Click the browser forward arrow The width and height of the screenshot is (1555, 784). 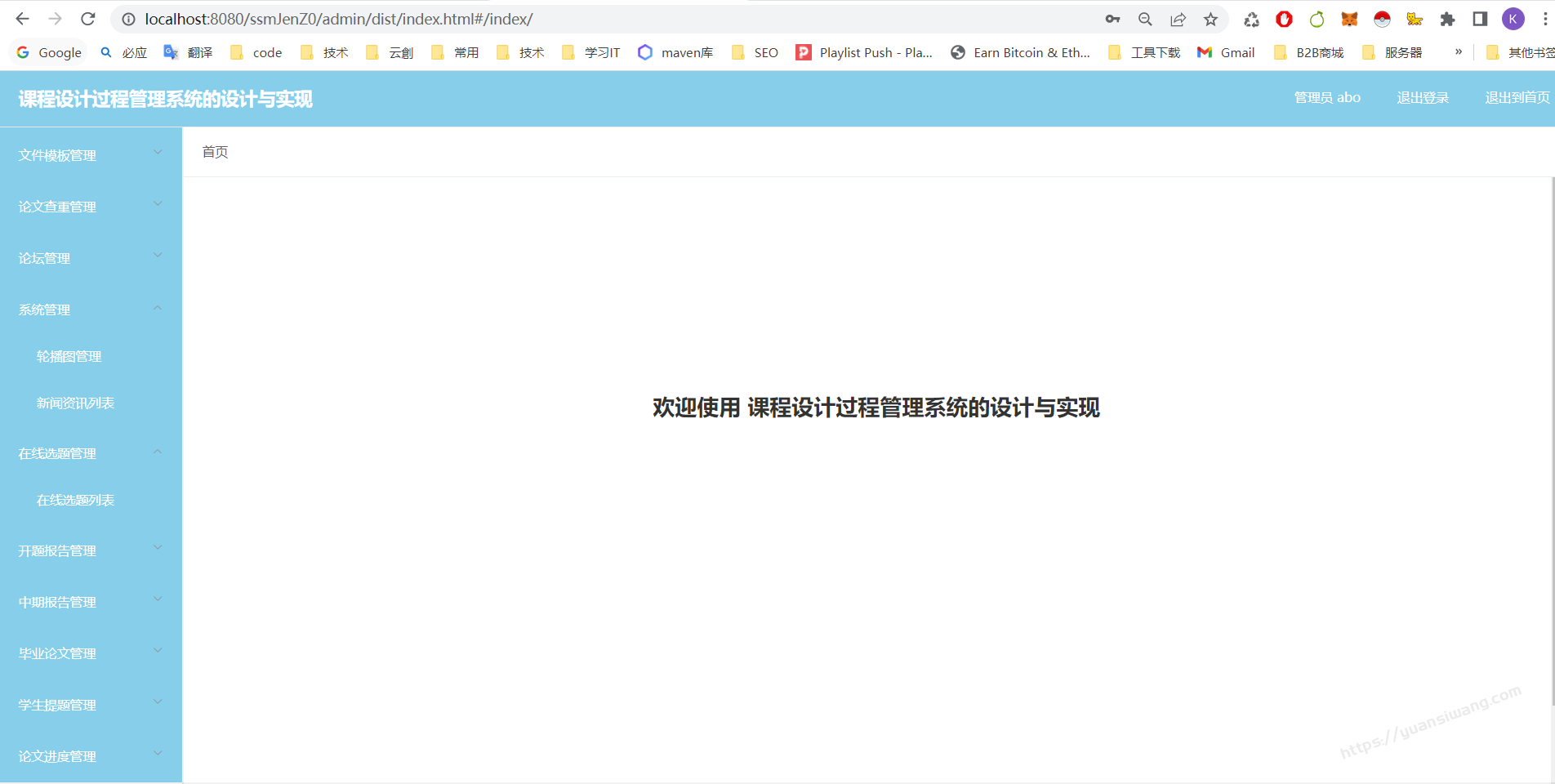point(55,19)
